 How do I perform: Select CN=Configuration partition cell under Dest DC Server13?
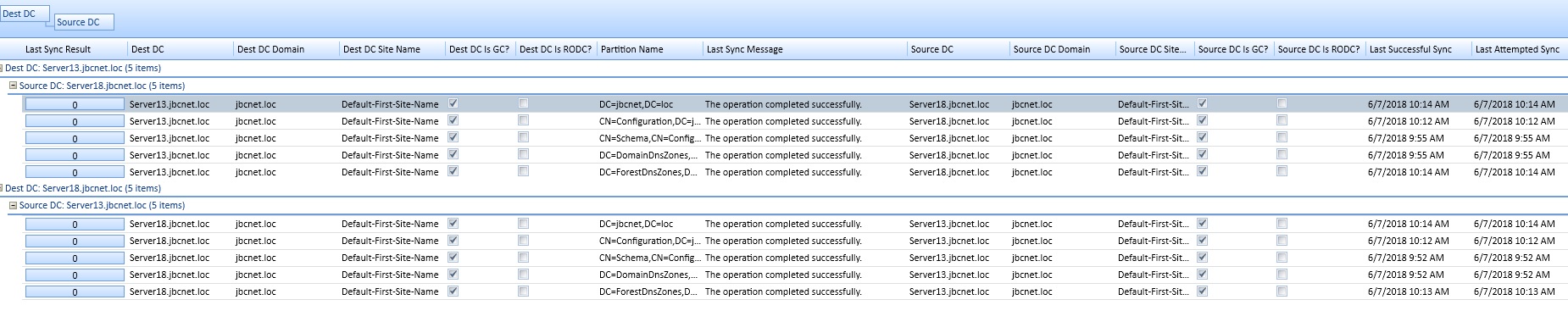[x=649, y=121]
